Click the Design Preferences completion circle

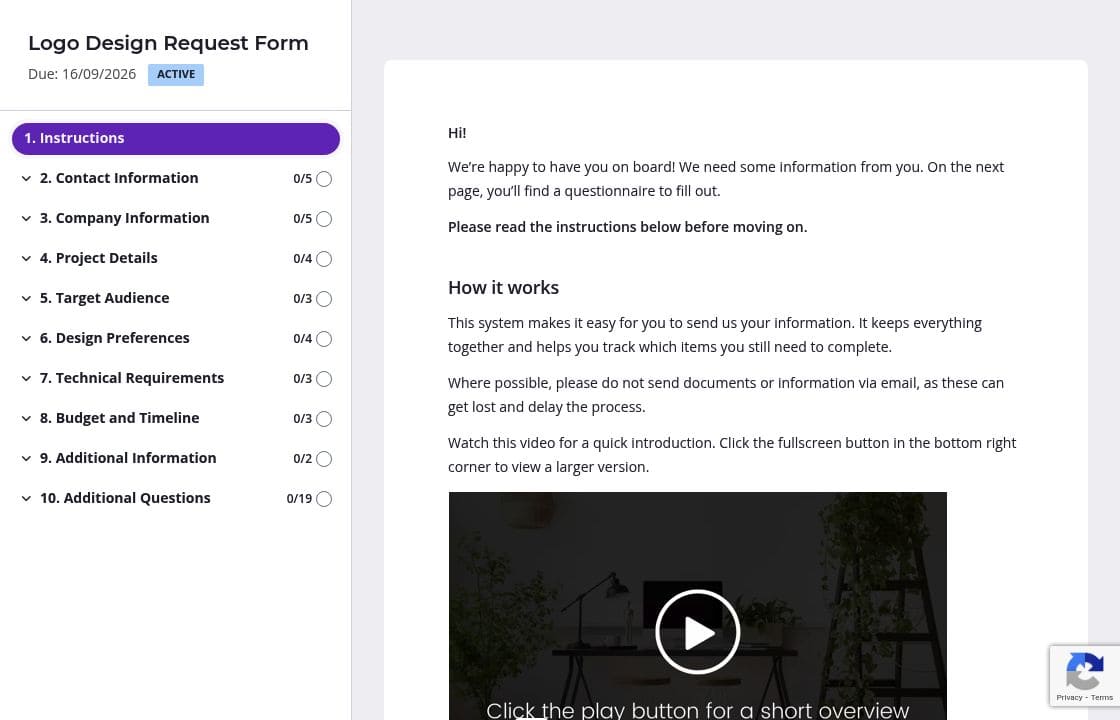click(324, 339)
